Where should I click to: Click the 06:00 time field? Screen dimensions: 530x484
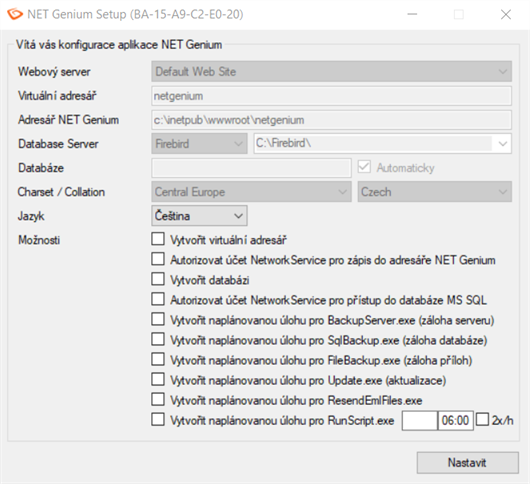[x=455, y=420]
